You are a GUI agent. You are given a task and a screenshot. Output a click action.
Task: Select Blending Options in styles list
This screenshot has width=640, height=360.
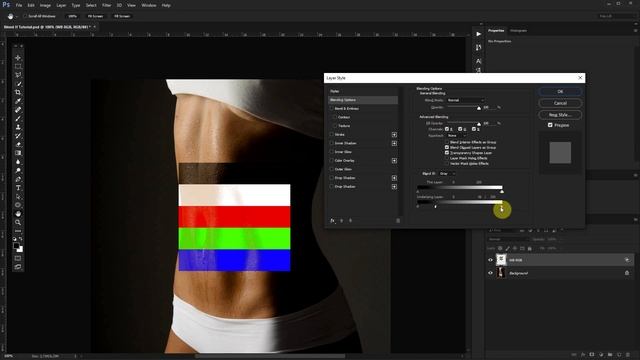(x=363, y=100)
